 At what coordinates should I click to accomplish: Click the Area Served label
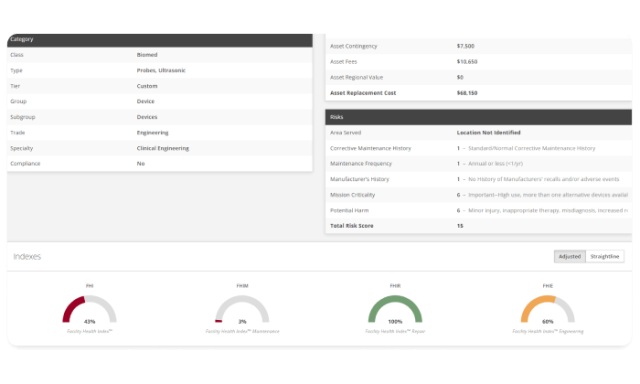pyautogui.click(x=345, y=133)
